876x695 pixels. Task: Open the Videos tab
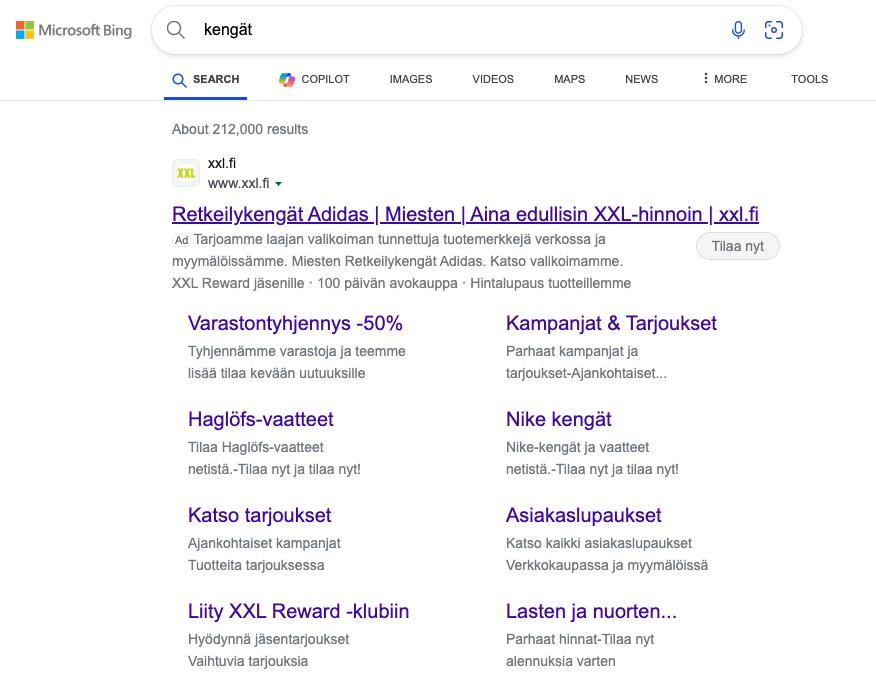(493, 79)
